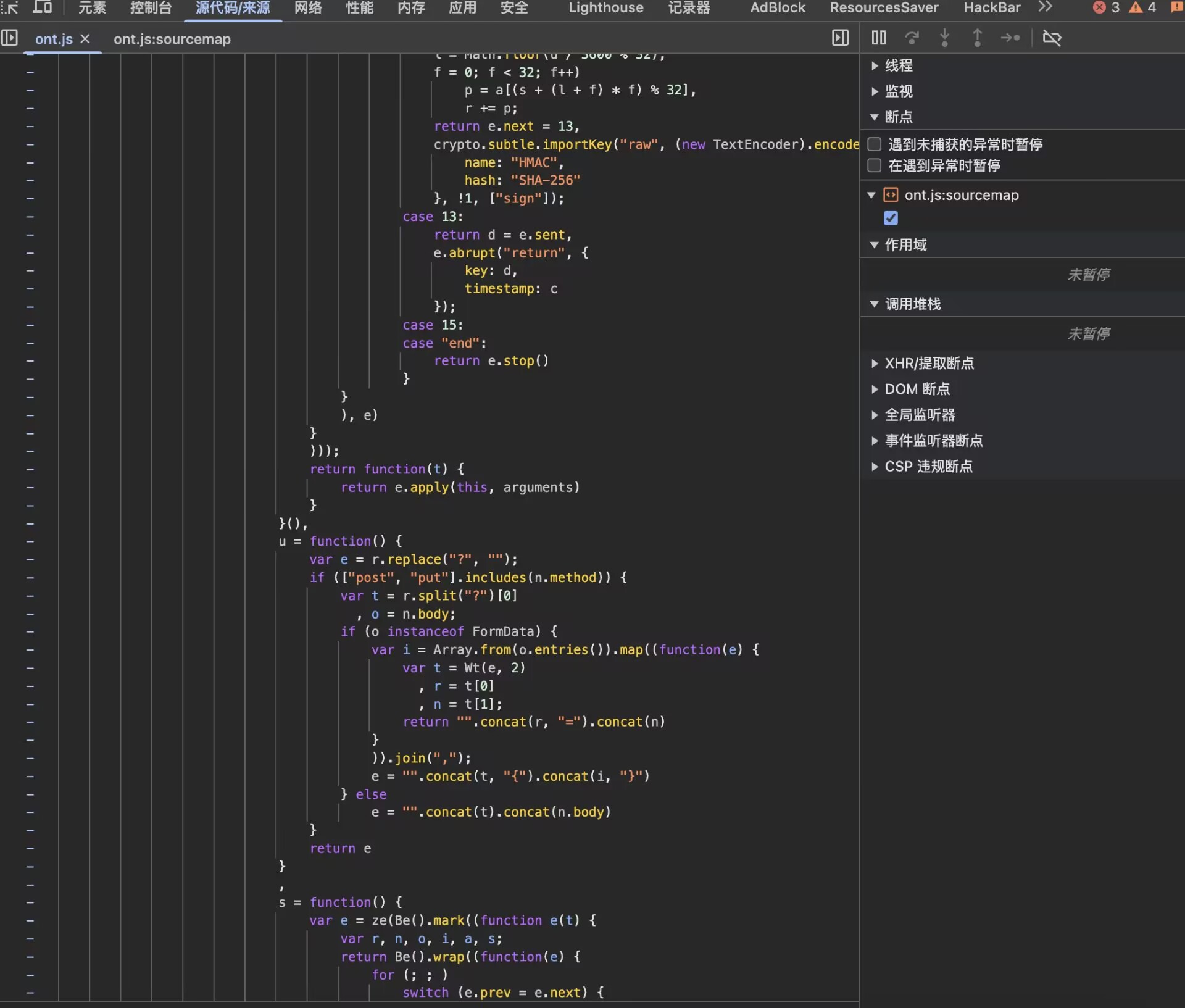Click the 'hash: "SHA-256"' code line
Viewport: 1185px width, 1008px height.
[x=522, y=180]
